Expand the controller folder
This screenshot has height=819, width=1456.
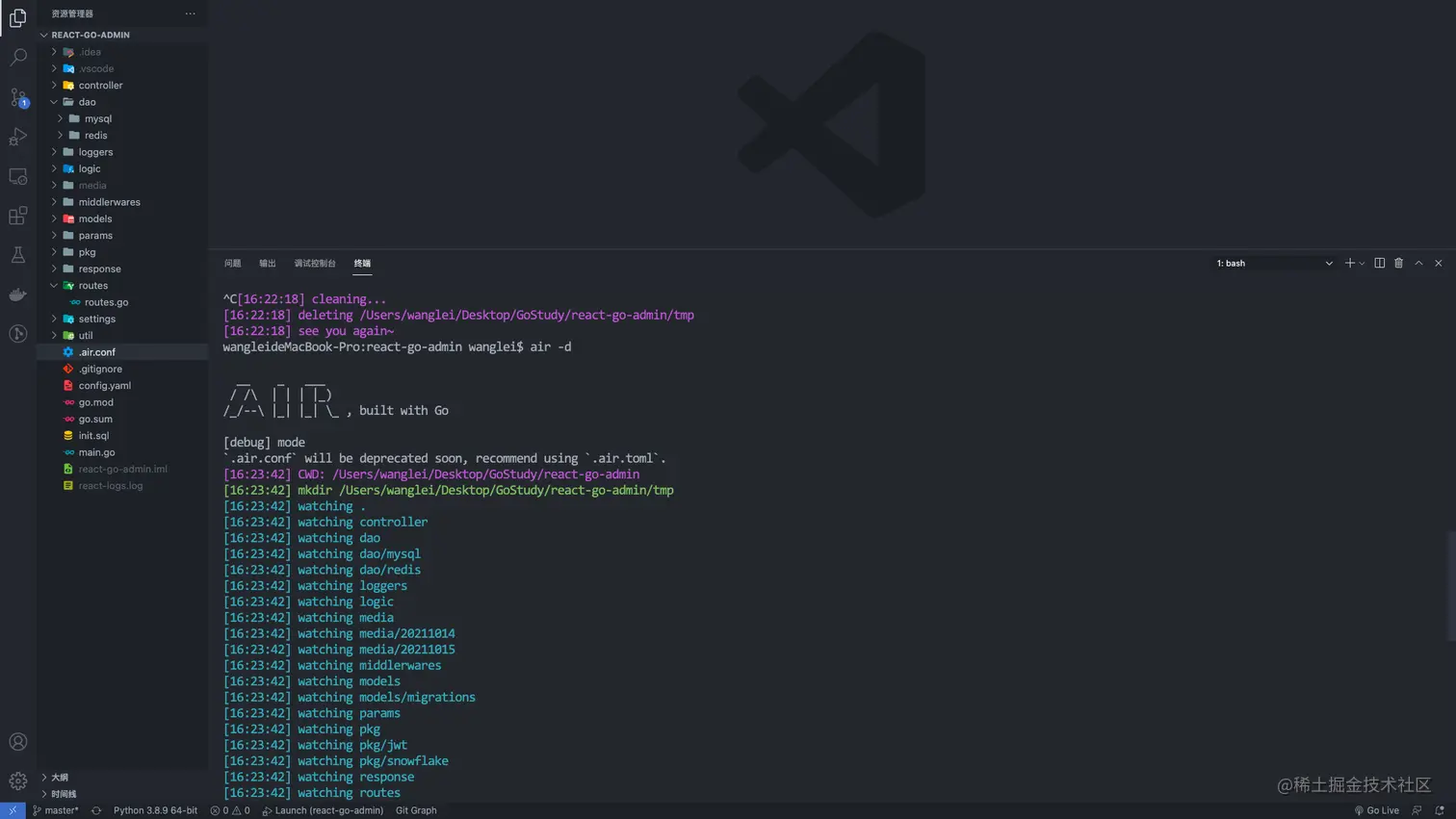[x=100, y=86]
